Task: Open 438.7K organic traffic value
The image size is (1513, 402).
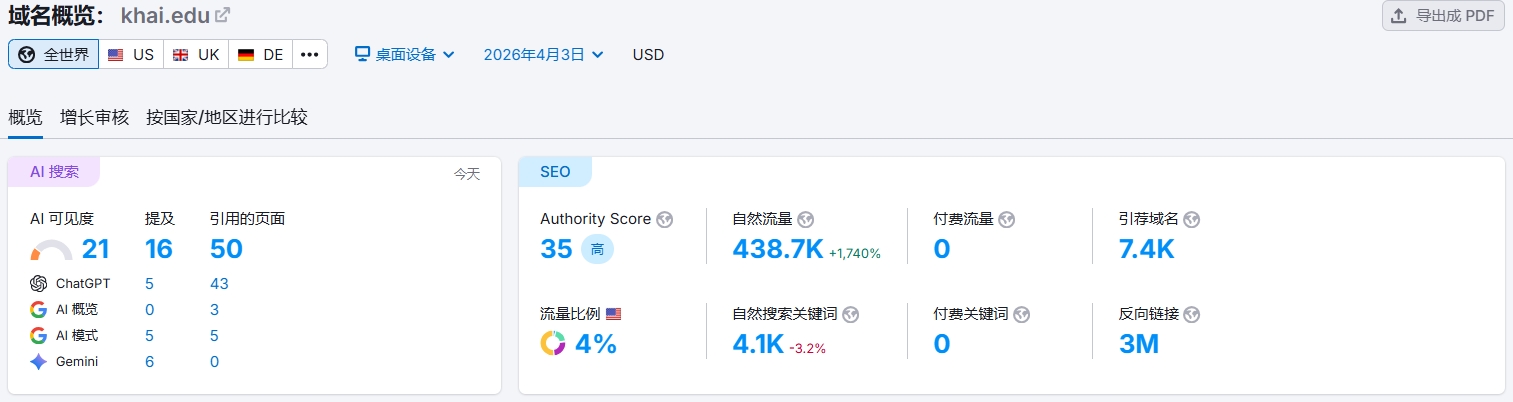Action: click(x=778, y=249)
